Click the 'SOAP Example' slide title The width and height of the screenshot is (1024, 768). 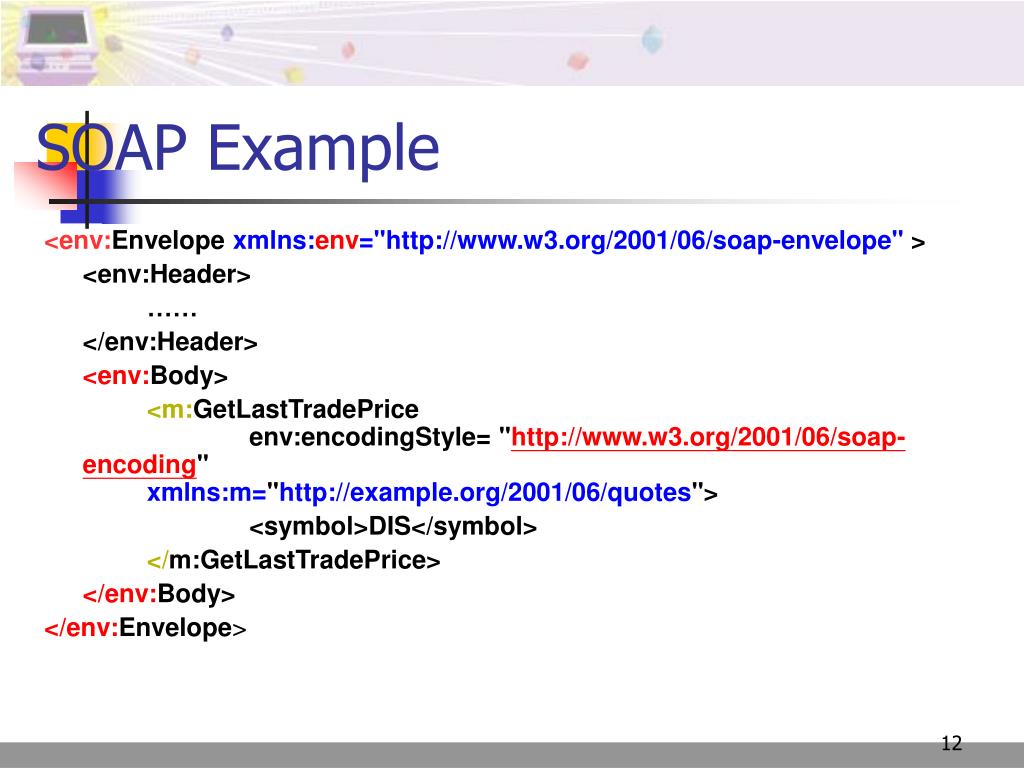238,148
